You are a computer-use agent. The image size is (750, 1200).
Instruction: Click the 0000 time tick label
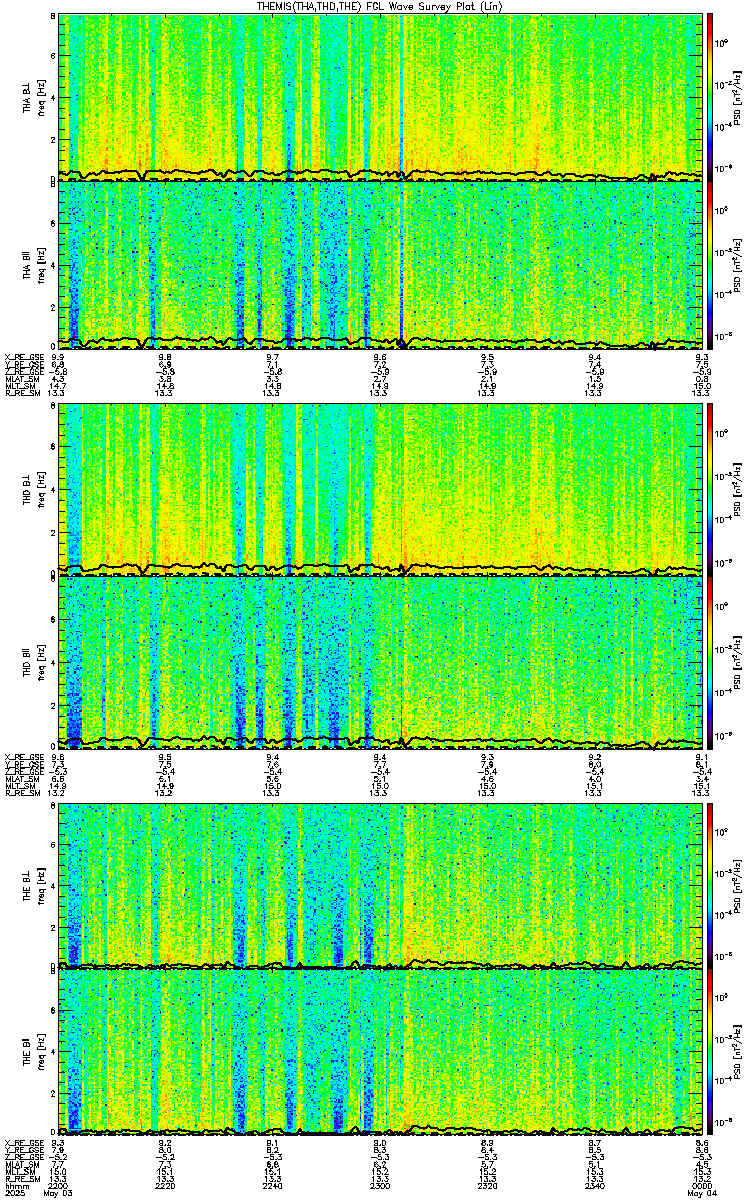(x=703, y=1184)
